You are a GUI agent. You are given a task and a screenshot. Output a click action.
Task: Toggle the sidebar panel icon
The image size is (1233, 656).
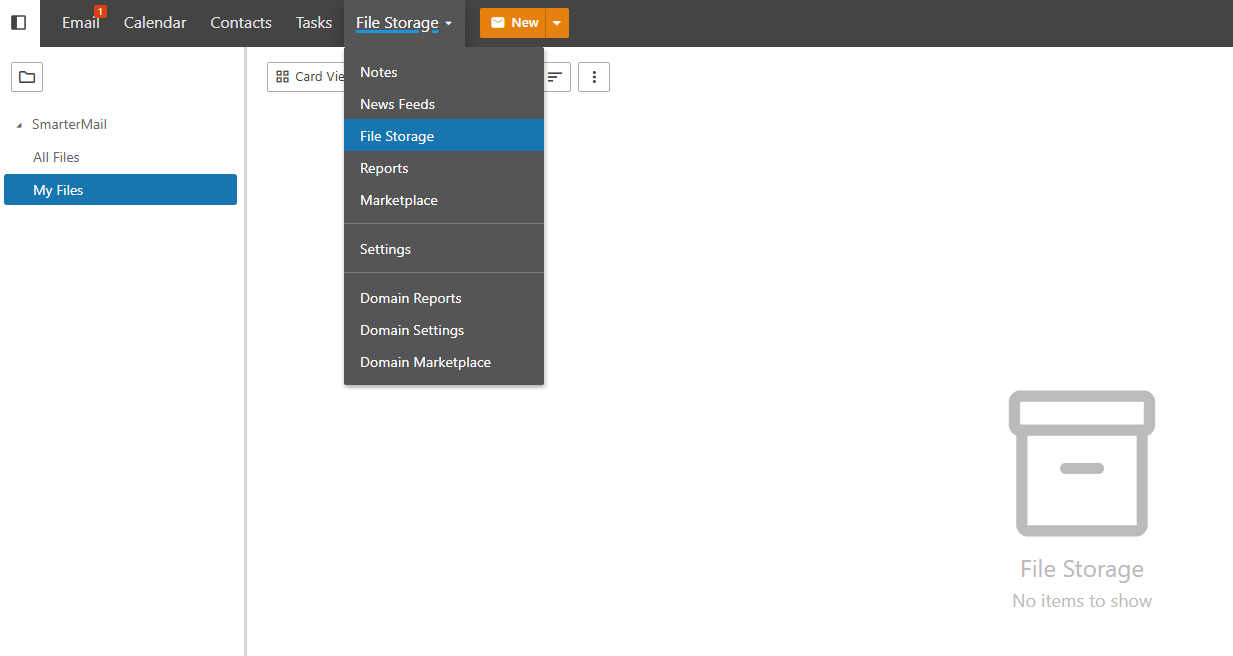coord(18,22)
